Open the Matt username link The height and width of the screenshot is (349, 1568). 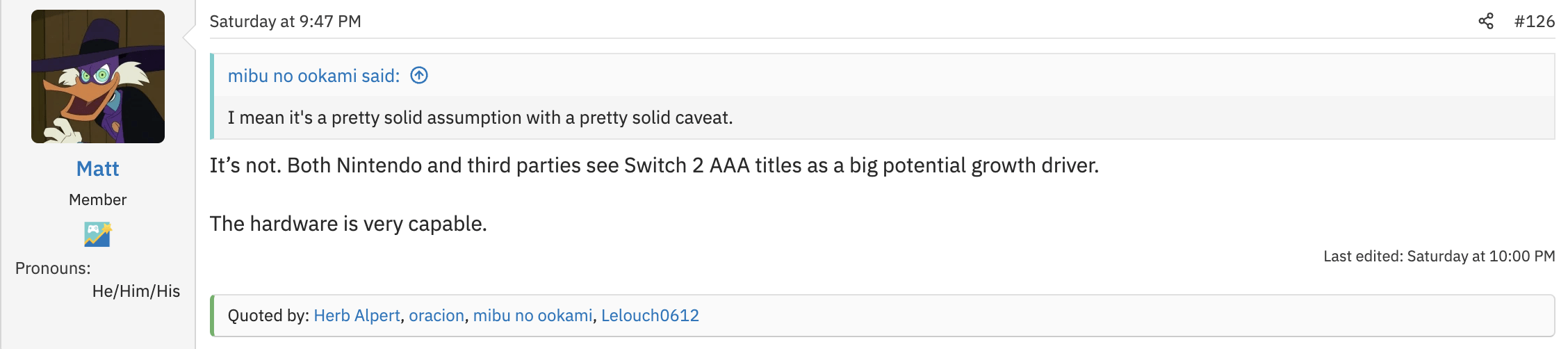98,169
